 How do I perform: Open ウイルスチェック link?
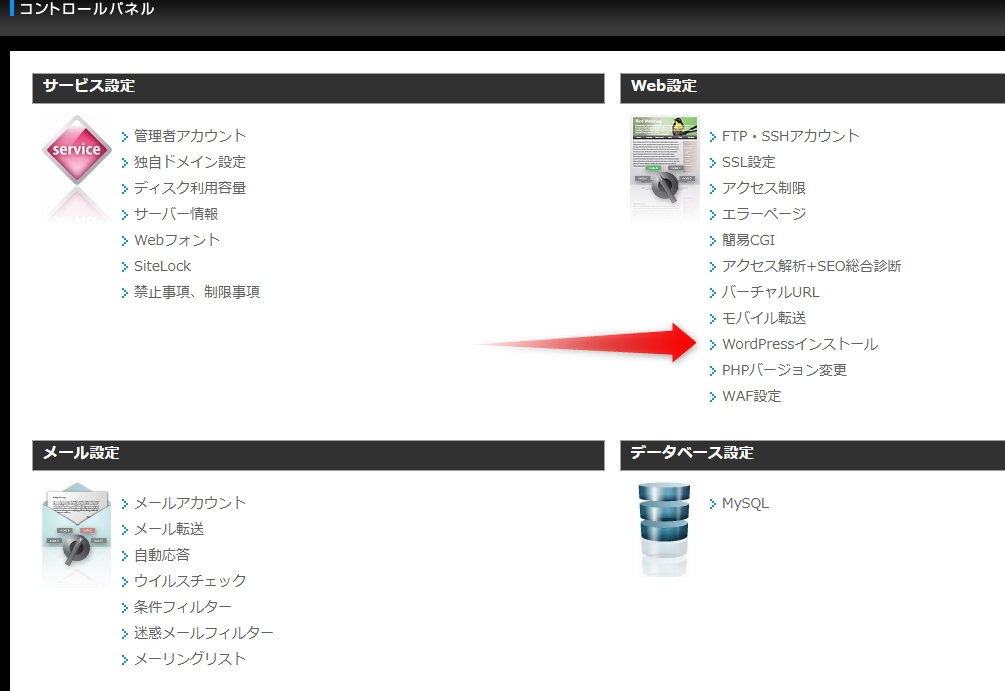190,581
